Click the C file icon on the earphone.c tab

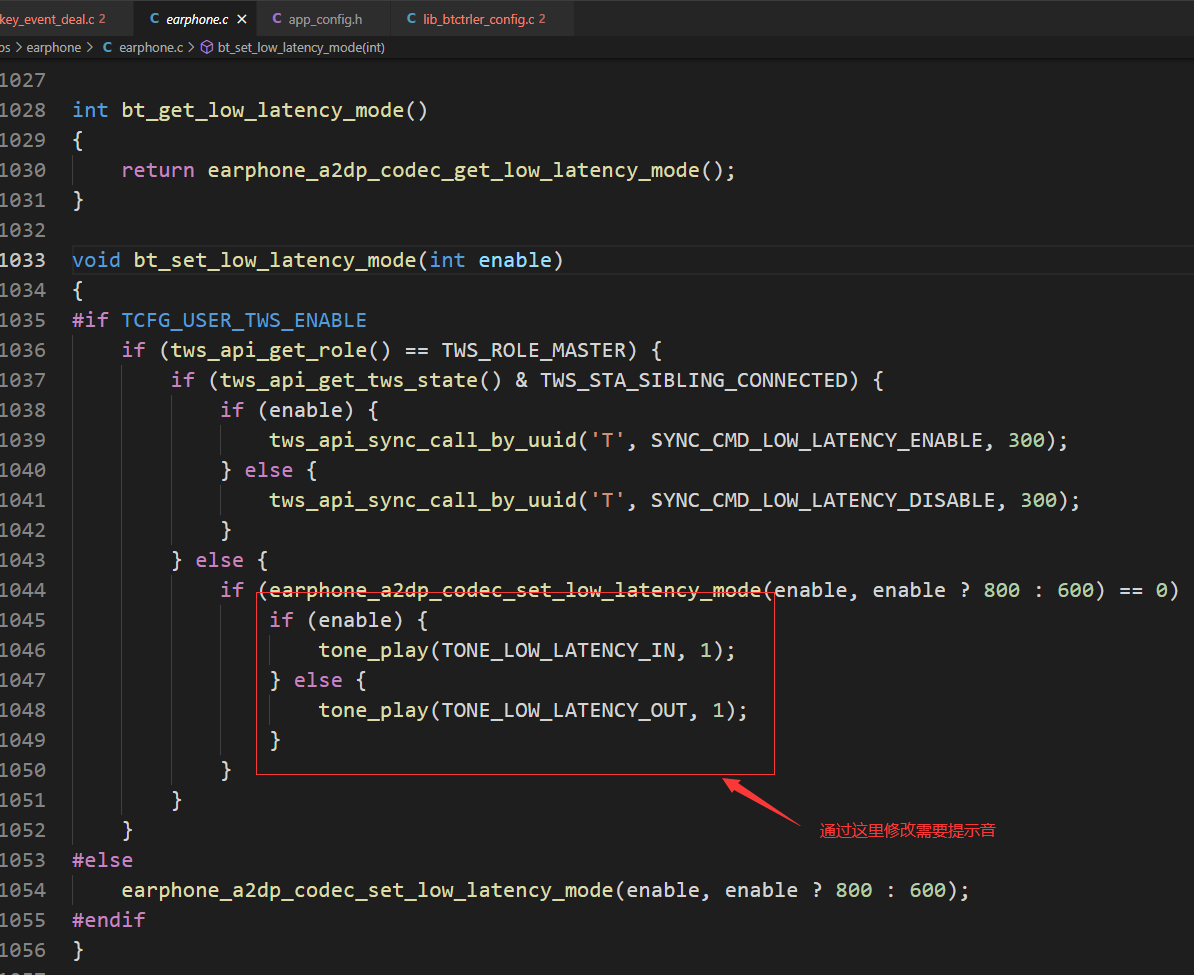155,18
